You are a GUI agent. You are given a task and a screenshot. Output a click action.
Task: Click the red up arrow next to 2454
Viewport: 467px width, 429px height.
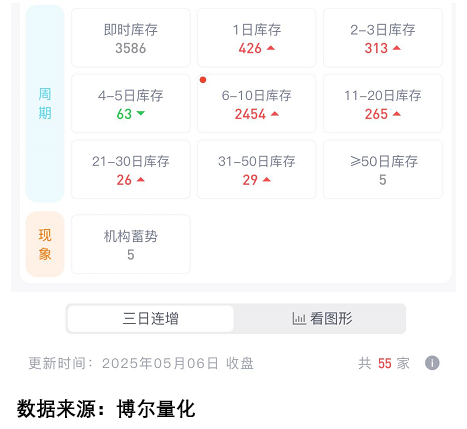coord(275,114)
